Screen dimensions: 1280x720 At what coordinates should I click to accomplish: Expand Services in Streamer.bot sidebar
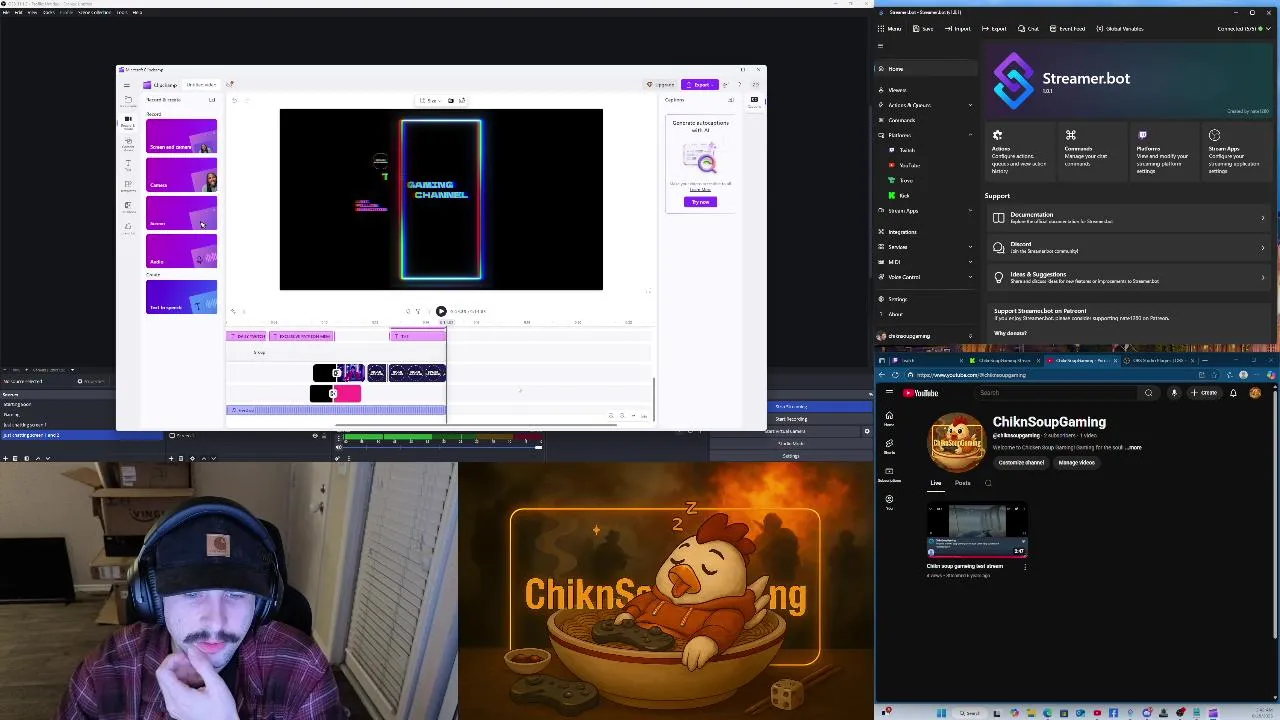[x=924, y=247]
